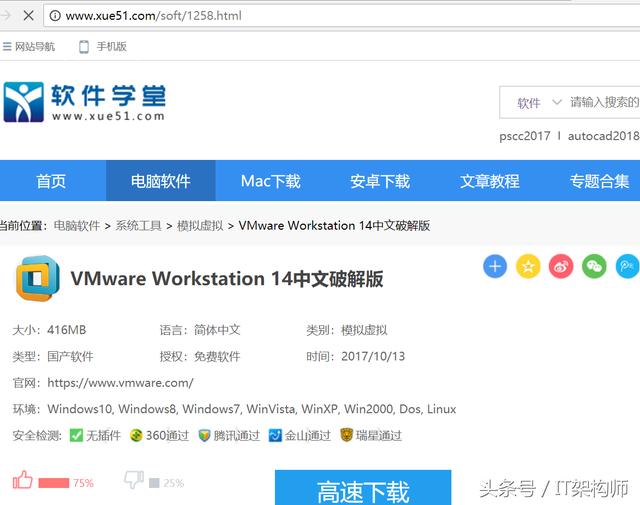640x505 pixels.
Task: Click the 360通过 security badge icon
Action: pyautogui.click(x=136, y=436)
